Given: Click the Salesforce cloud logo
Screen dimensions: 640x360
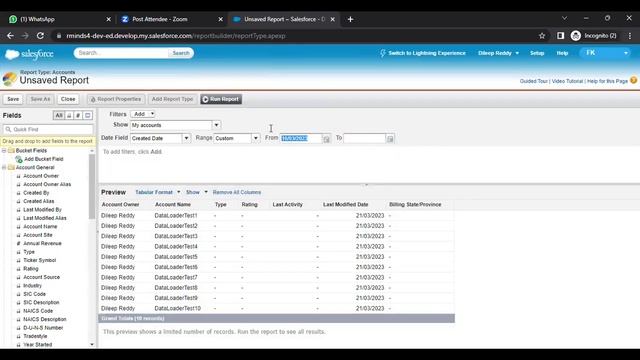Looking at the screenshot, I should [29, 54].
